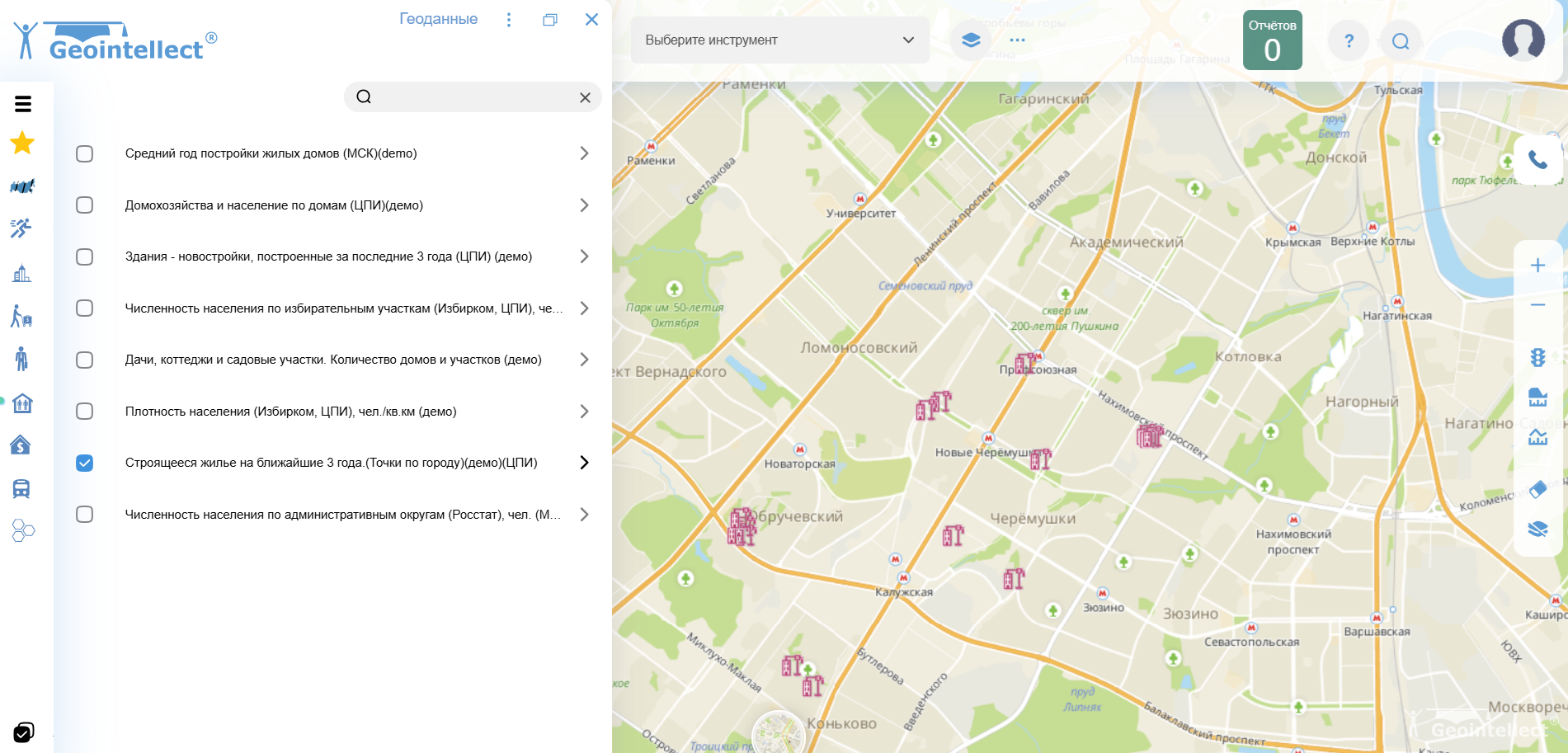Zoom out the map with minus button
The image size is (1568, 753).
point(1537,305)
